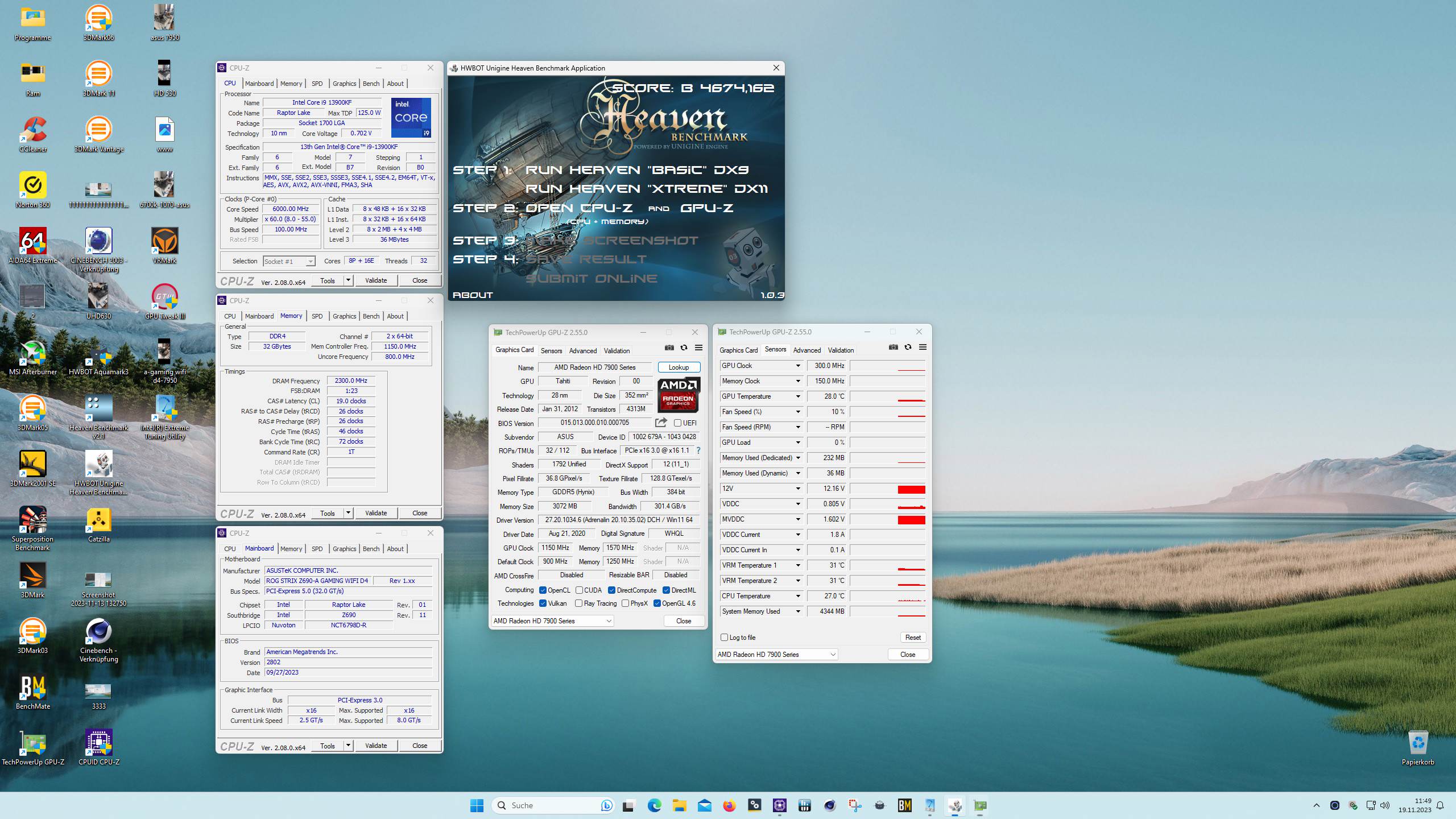Open the CPUID CPU-Z desktop icon
Viewport: 1456px width, 819px height.
click(98, 747)
